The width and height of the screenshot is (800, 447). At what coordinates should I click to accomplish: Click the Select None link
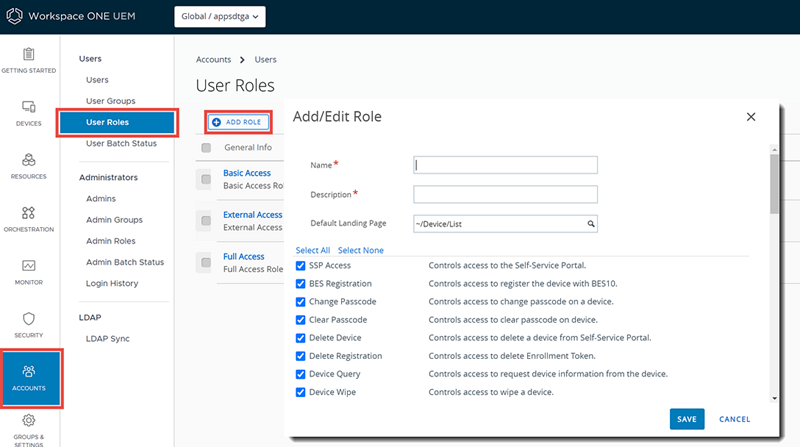click(361, 251)
